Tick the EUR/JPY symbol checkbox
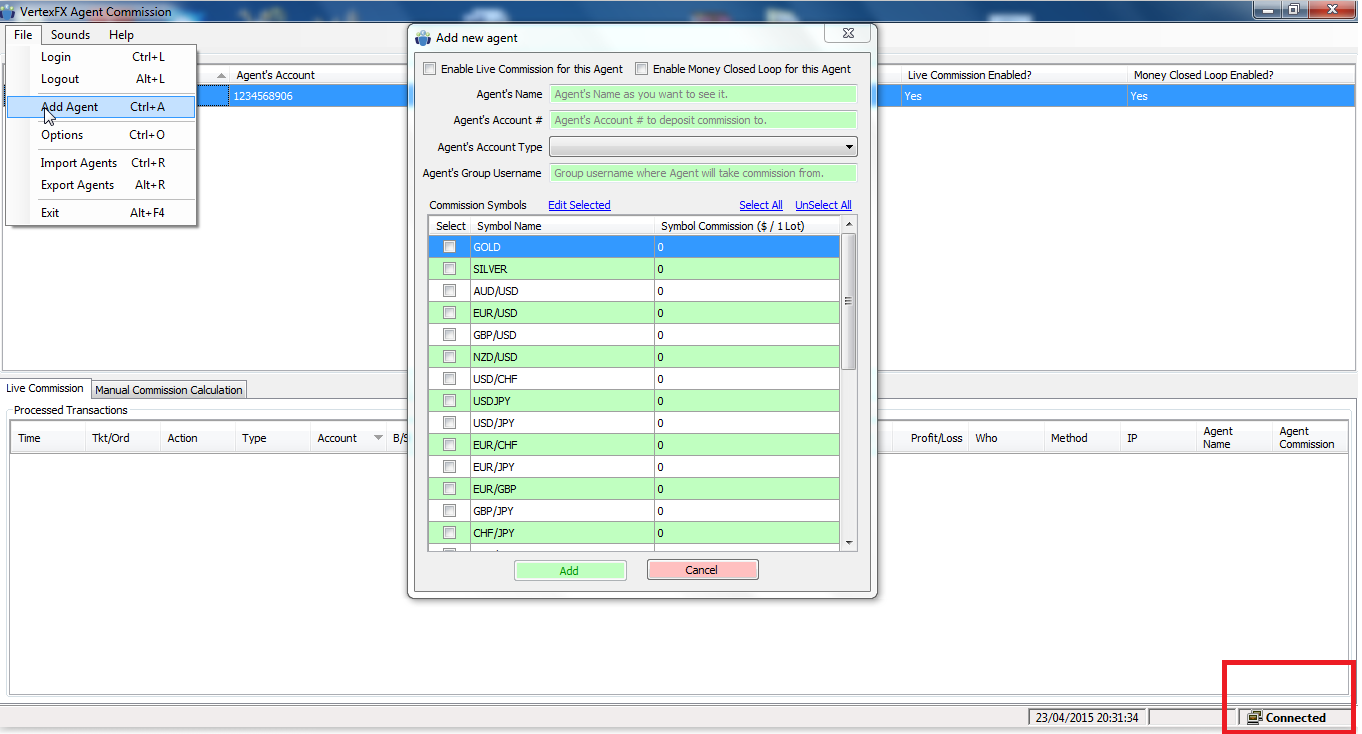Viewport: 1362px width, 734px height. pyautogui.click(x=450, y=467)
